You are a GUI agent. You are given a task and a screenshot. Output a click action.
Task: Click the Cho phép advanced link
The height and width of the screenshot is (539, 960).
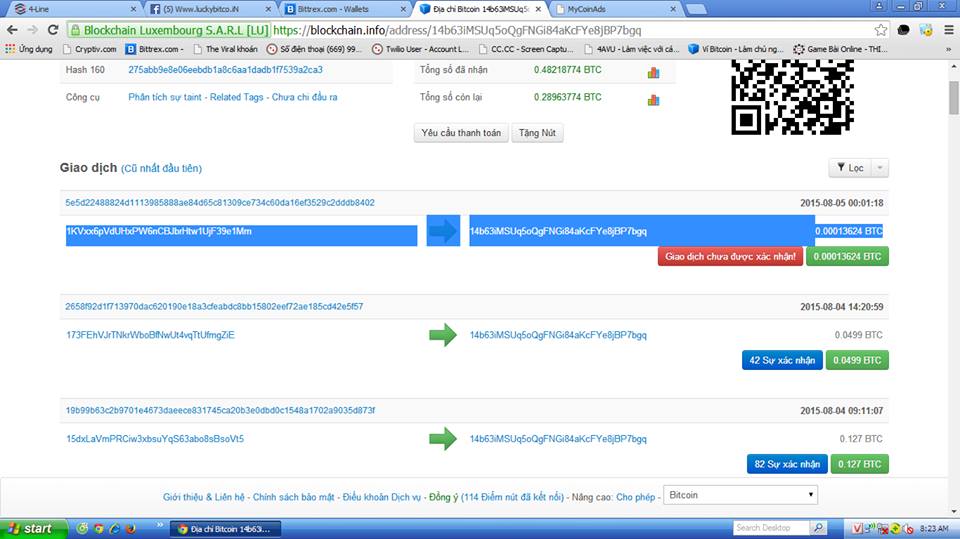click(x=636, y=497)
